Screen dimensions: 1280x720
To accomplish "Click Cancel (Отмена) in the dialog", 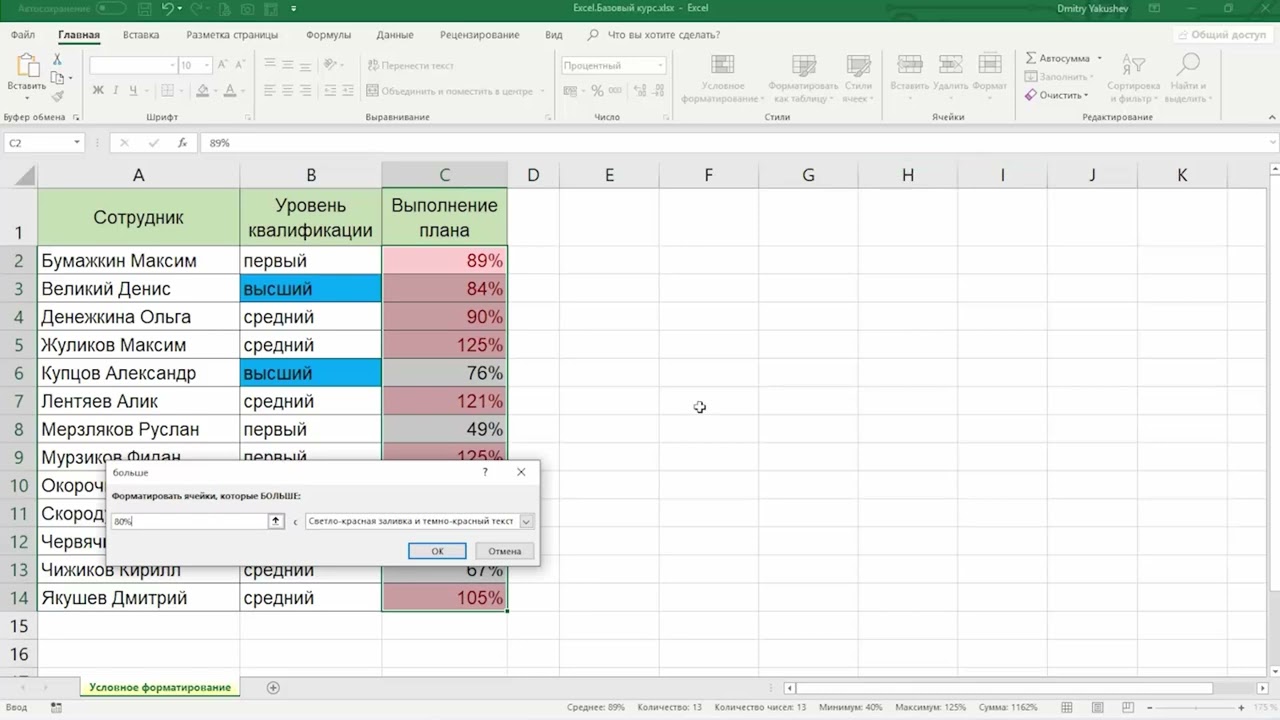I will [505, 551].
